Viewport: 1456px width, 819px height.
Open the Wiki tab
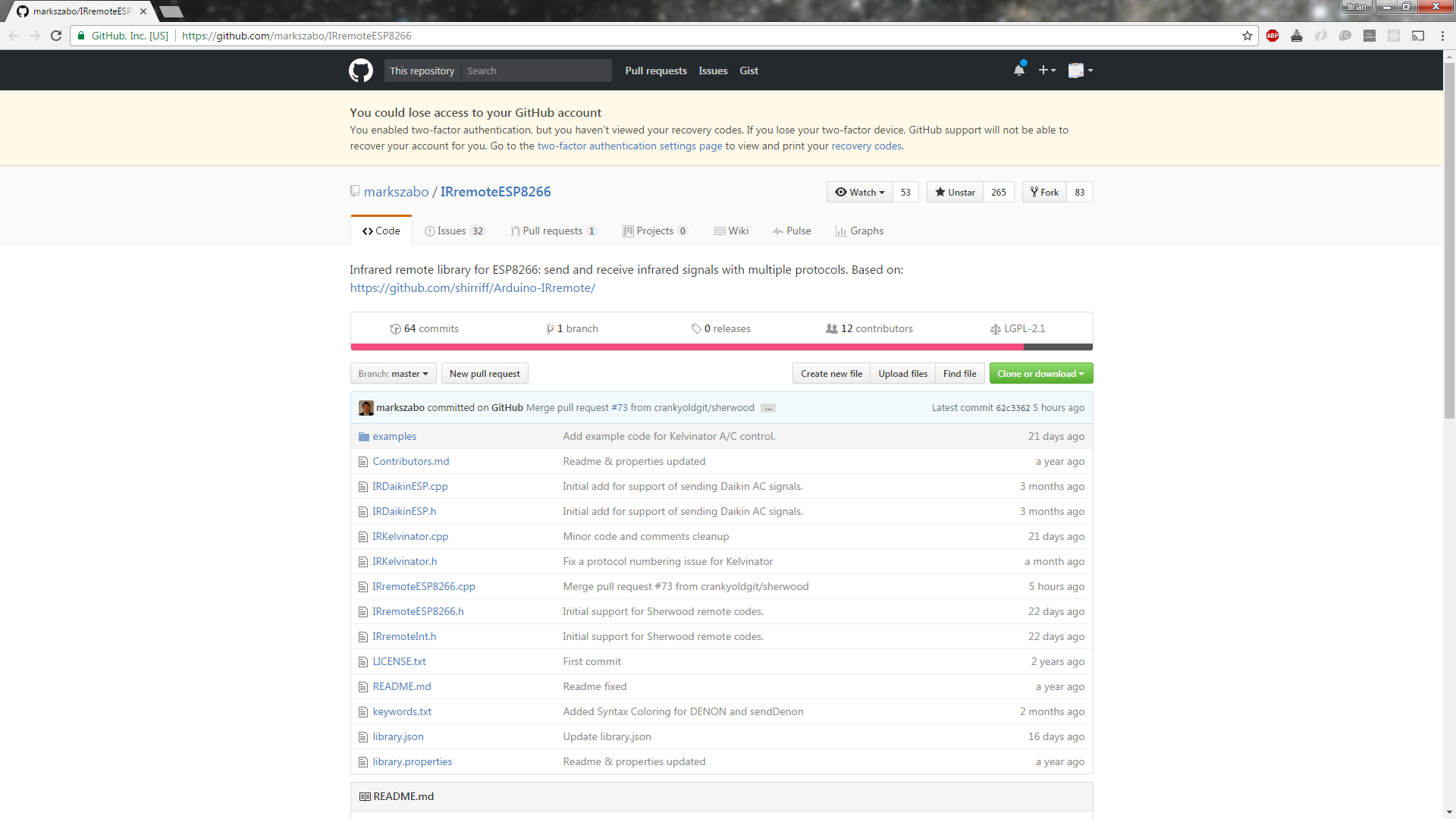tap(731, 231)
